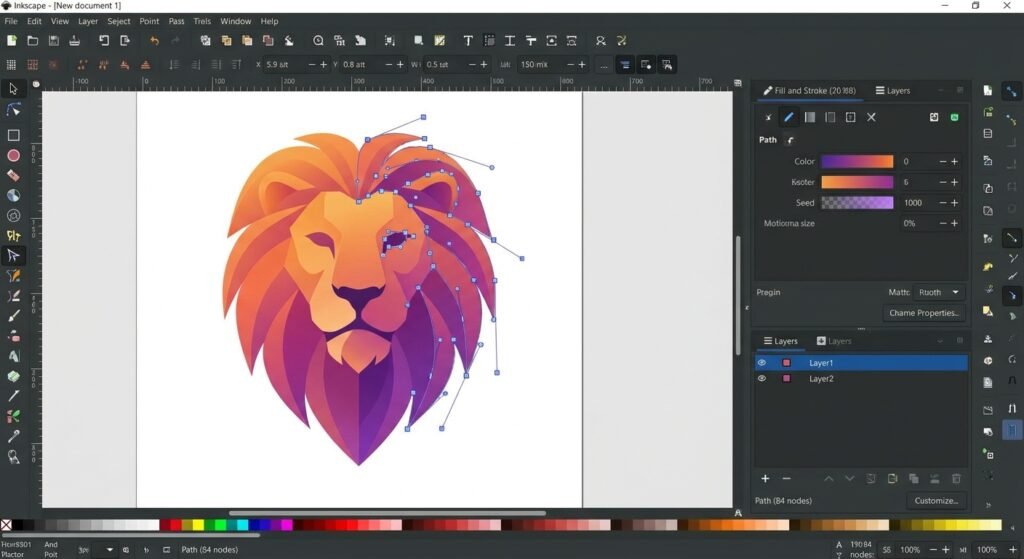Click the Customize button
This screenshot has width=1024, height=559.
(x=936, y=501)
